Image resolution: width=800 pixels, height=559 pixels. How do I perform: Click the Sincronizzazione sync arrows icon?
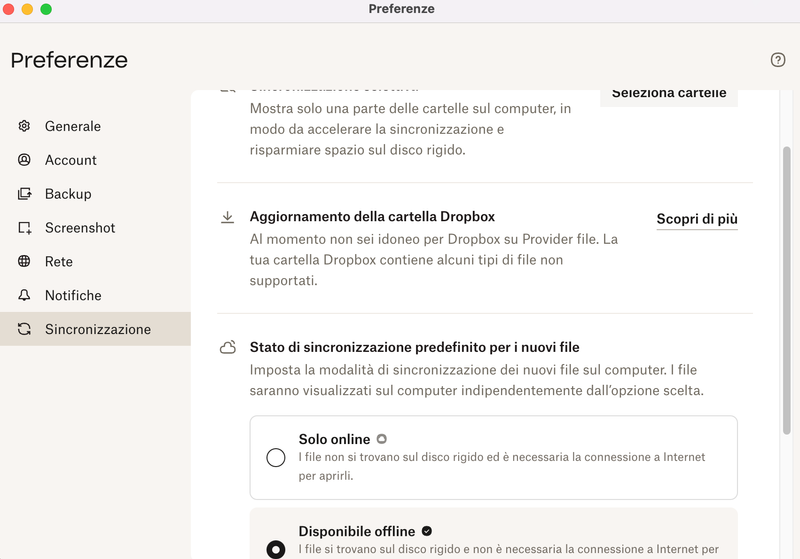tap(25, 330)
